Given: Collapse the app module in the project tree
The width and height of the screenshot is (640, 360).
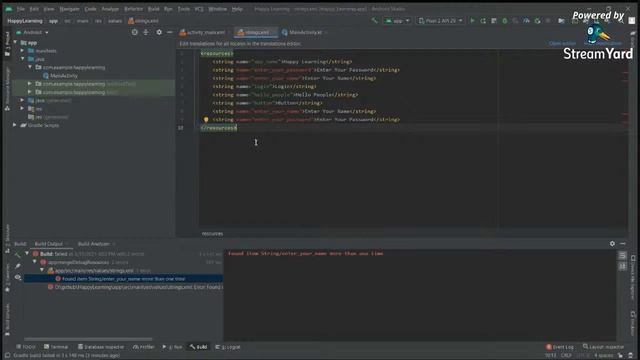Looking at the screenshot, I should pos(16,42).
